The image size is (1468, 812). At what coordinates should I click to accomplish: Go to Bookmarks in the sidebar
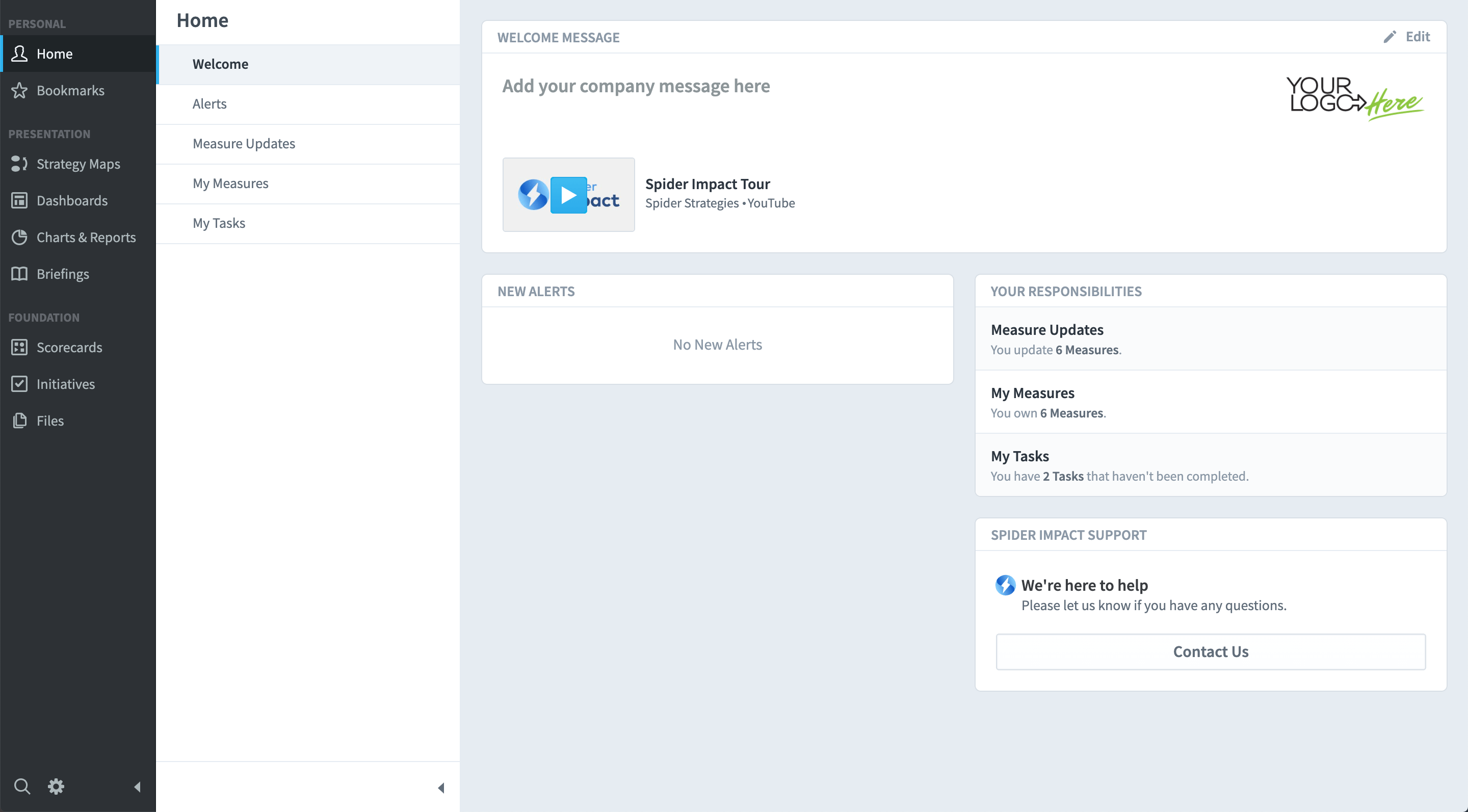pos(78,90)
